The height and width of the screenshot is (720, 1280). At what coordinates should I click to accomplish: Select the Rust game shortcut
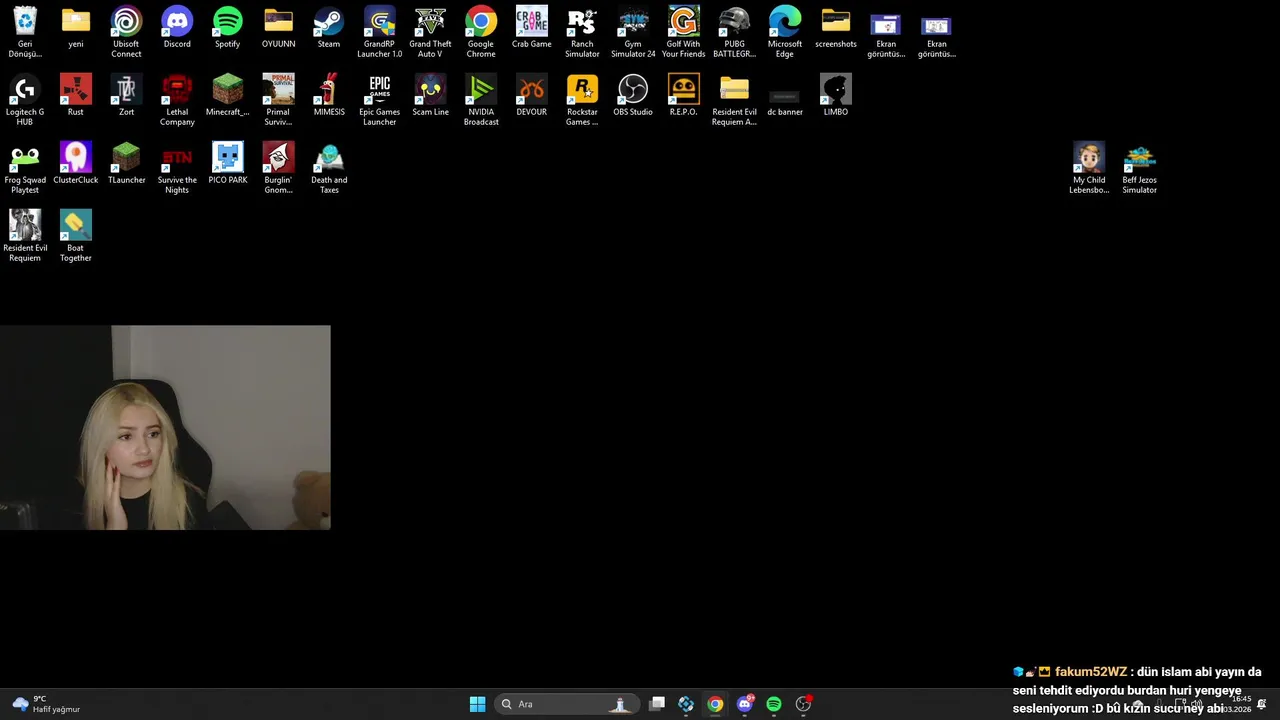76,96
